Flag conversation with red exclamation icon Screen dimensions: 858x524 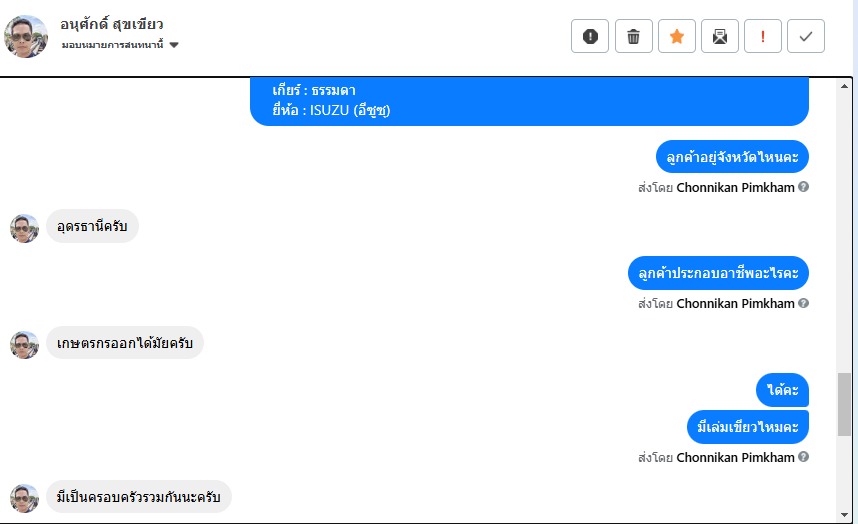click(762, 37)
